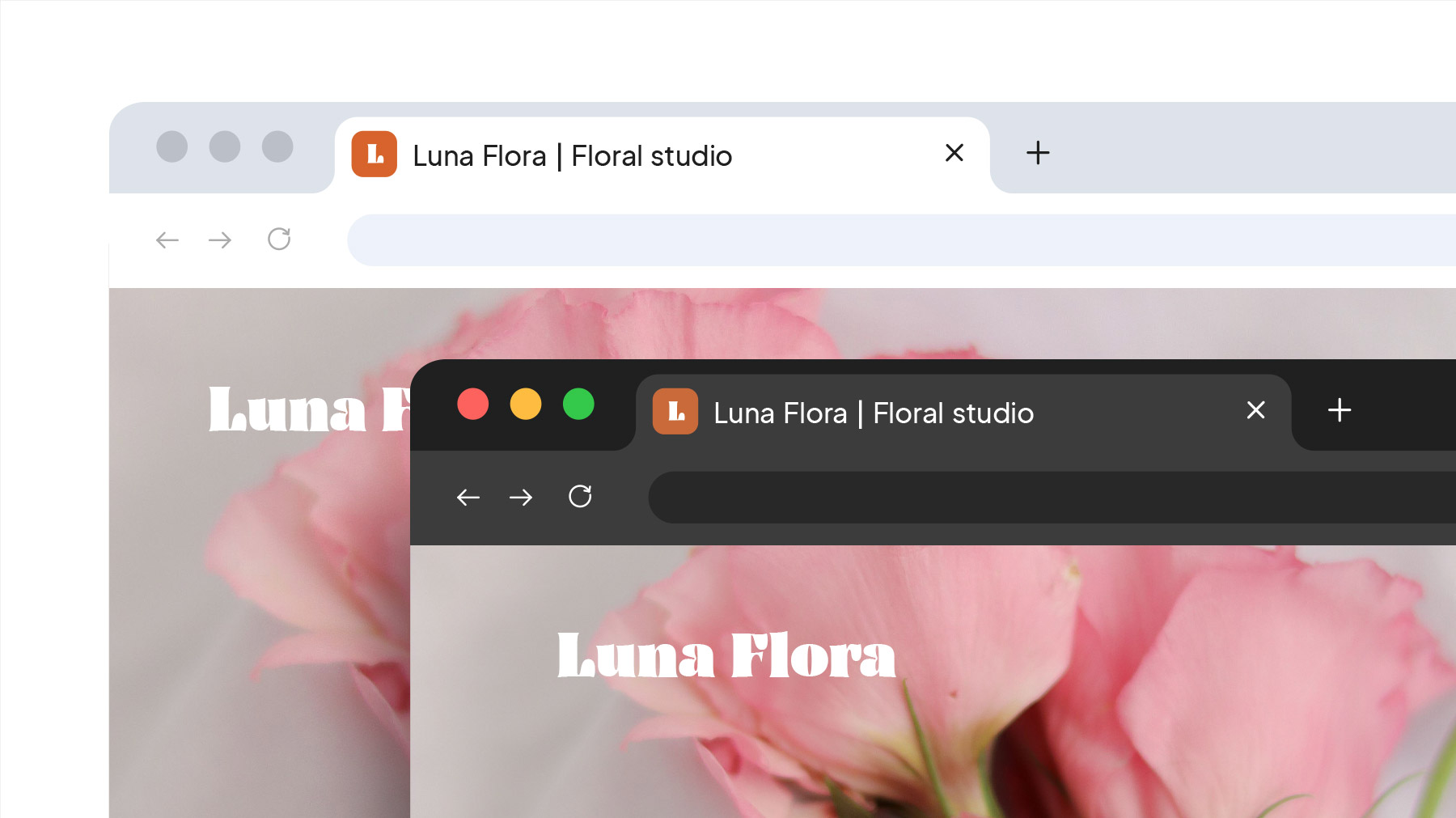Viewport: 1456px width, 818px height.
Task: Open a new tab in light browser
Action: (x=1038, y=153)
